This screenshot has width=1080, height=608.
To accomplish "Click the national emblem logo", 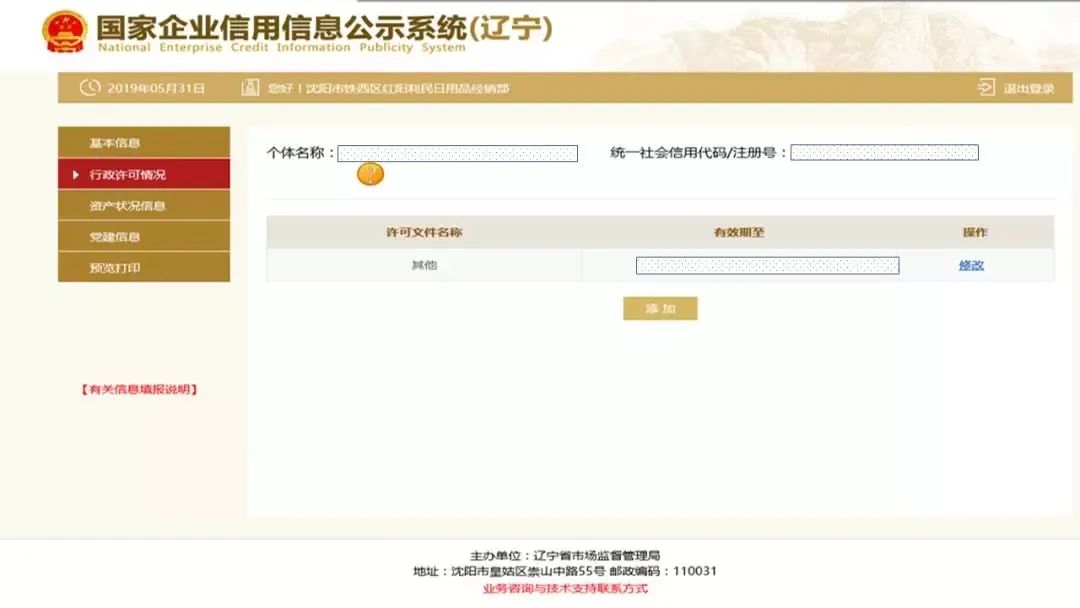I will (65, 32).
